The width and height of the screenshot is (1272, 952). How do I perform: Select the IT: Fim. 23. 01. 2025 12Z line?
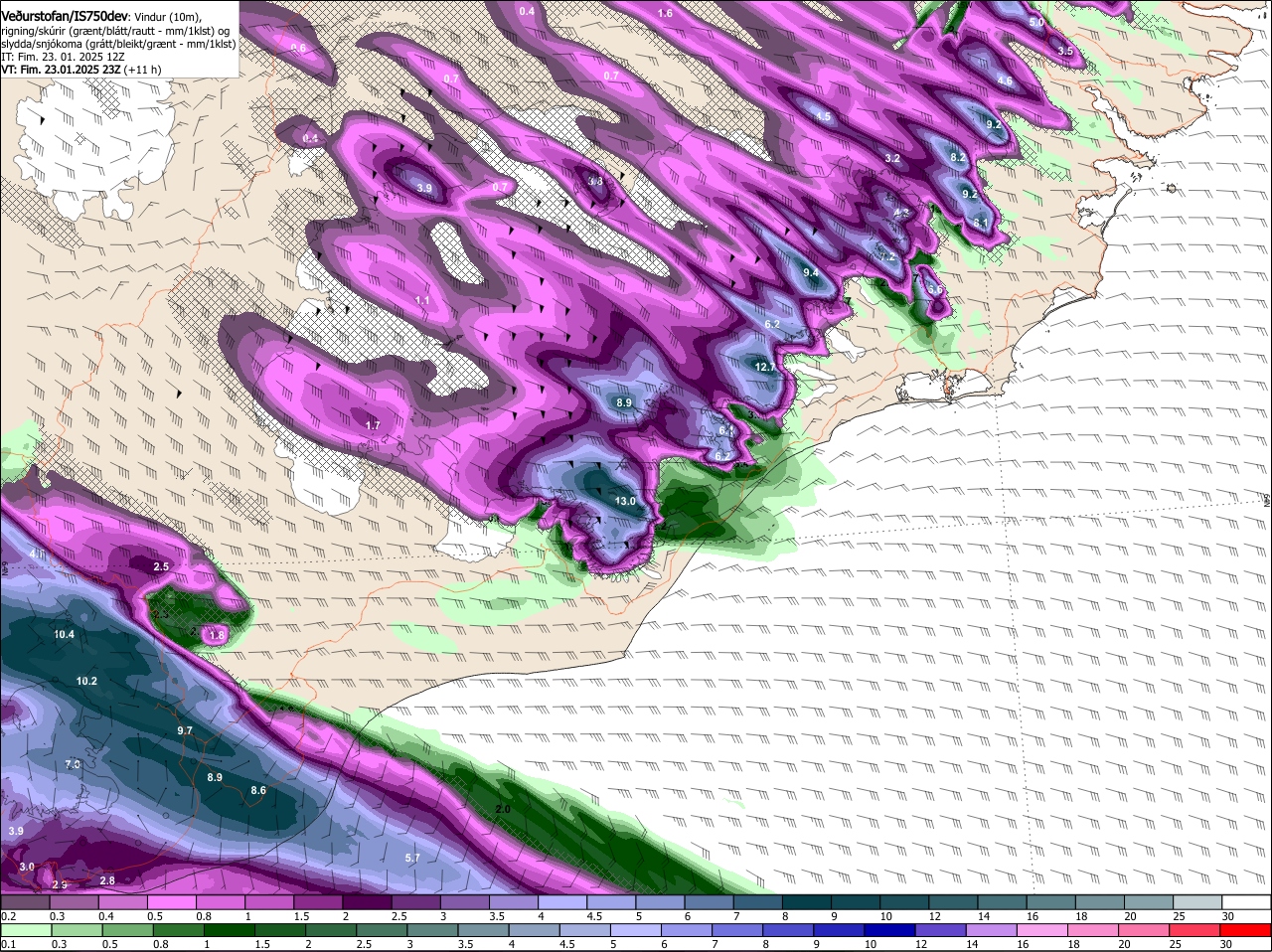coord(63,57)
